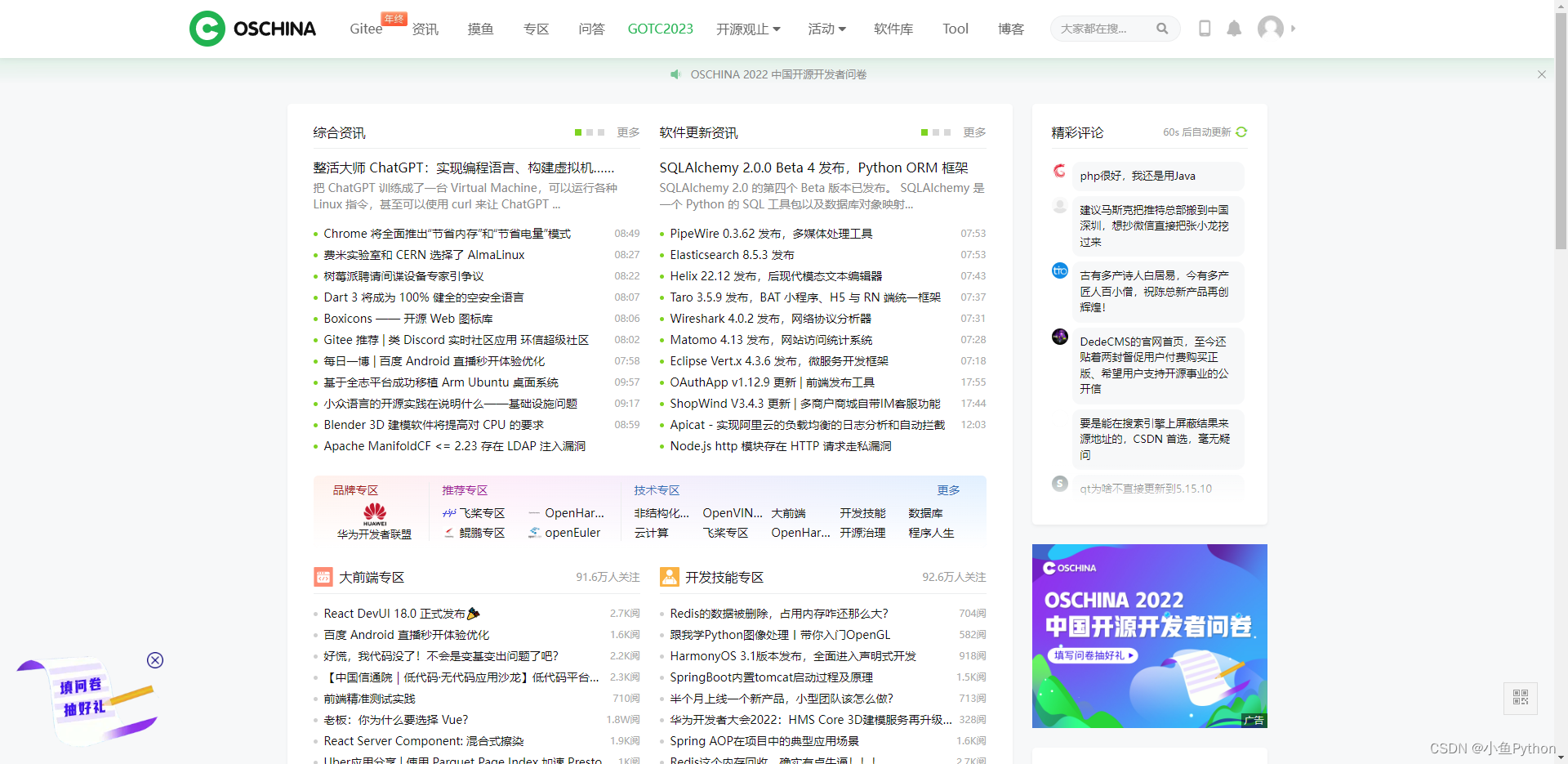This screenshot has width=1568, height=764.
Task: Open headline 整活大师 ChatGPT article
Action: click(x=464, y=168)
